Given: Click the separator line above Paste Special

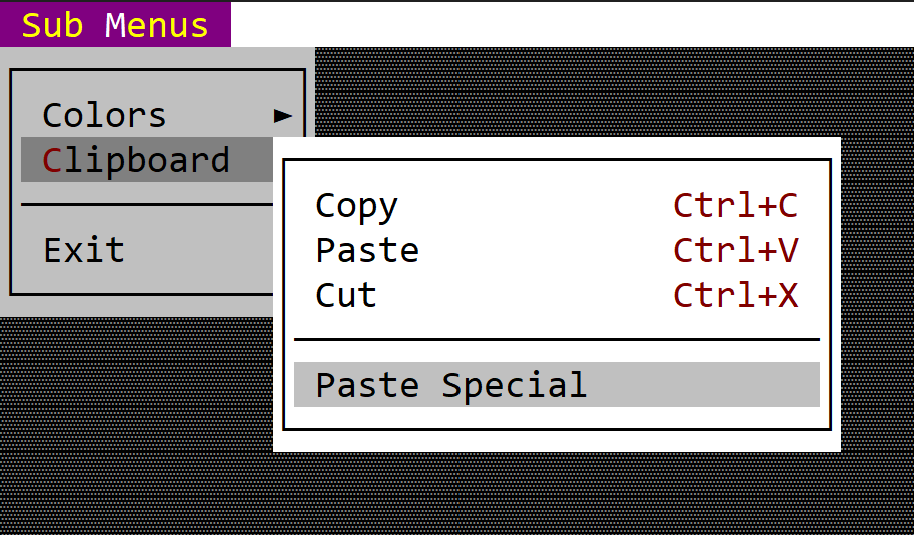Looking at the screenshot, I should (x=557, y=339).
